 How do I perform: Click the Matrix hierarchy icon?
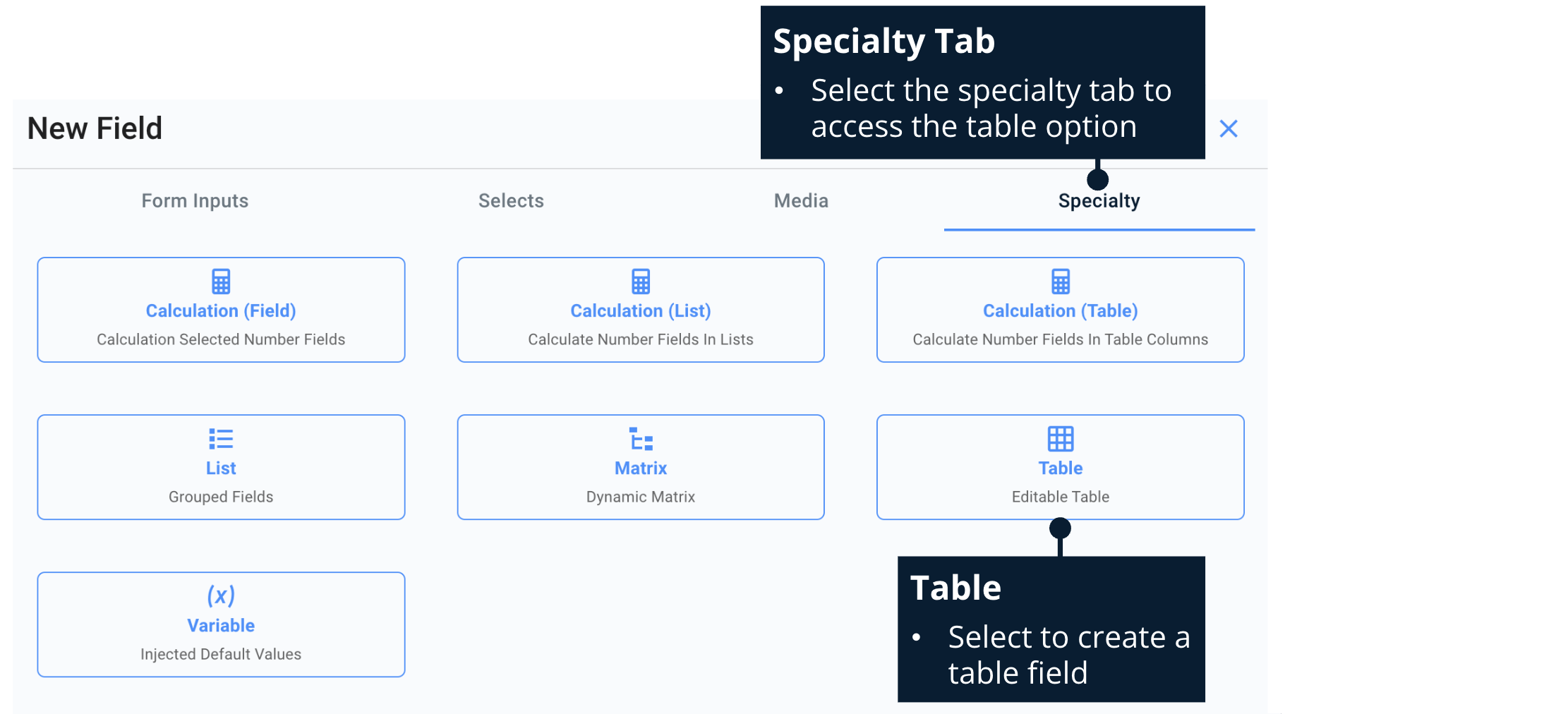point(641,439)
